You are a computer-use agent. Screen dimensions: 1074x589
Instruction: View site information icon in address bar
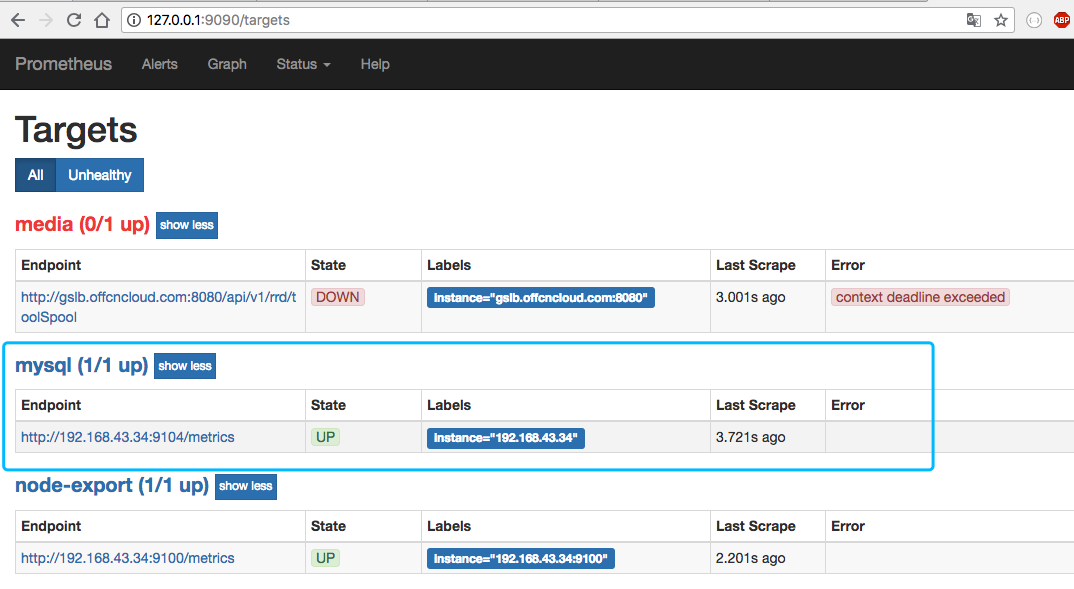134,20
